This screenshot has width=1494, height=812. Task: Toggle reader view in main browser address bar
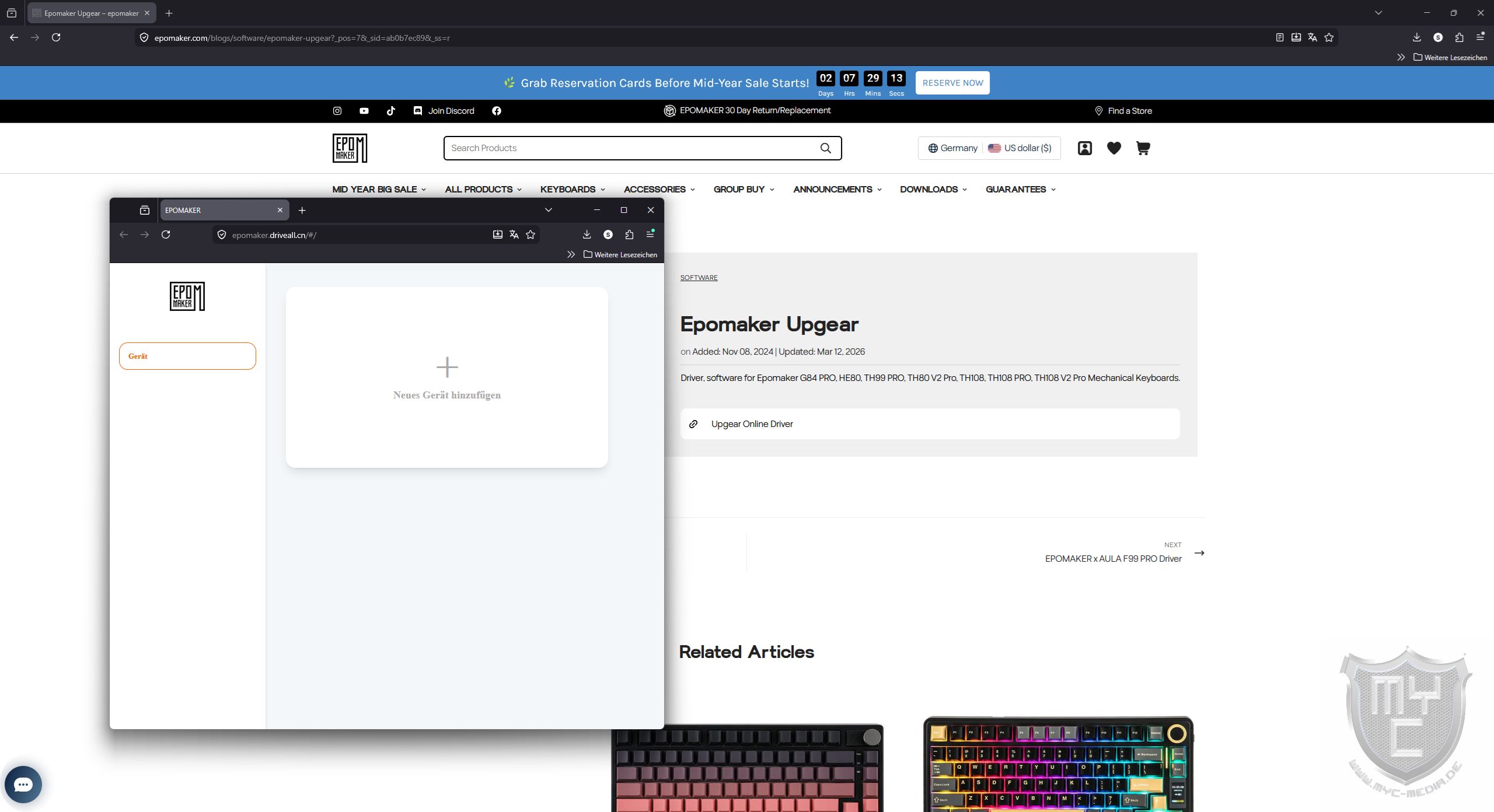point(1280,37)
